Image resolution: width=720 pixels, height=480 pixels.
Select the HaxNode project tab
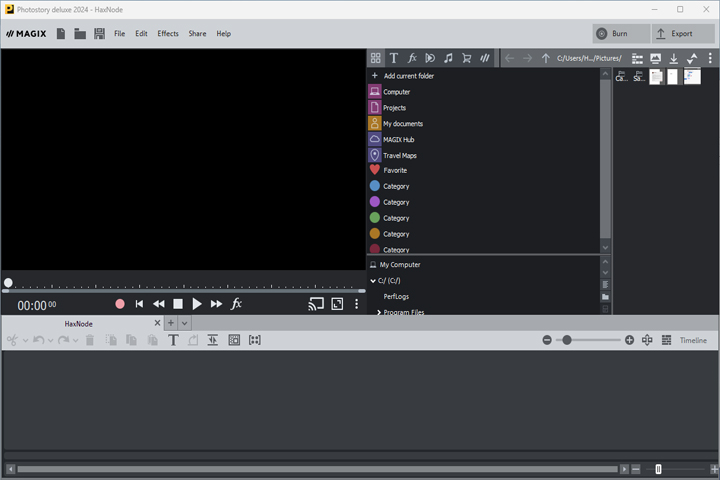79,324
